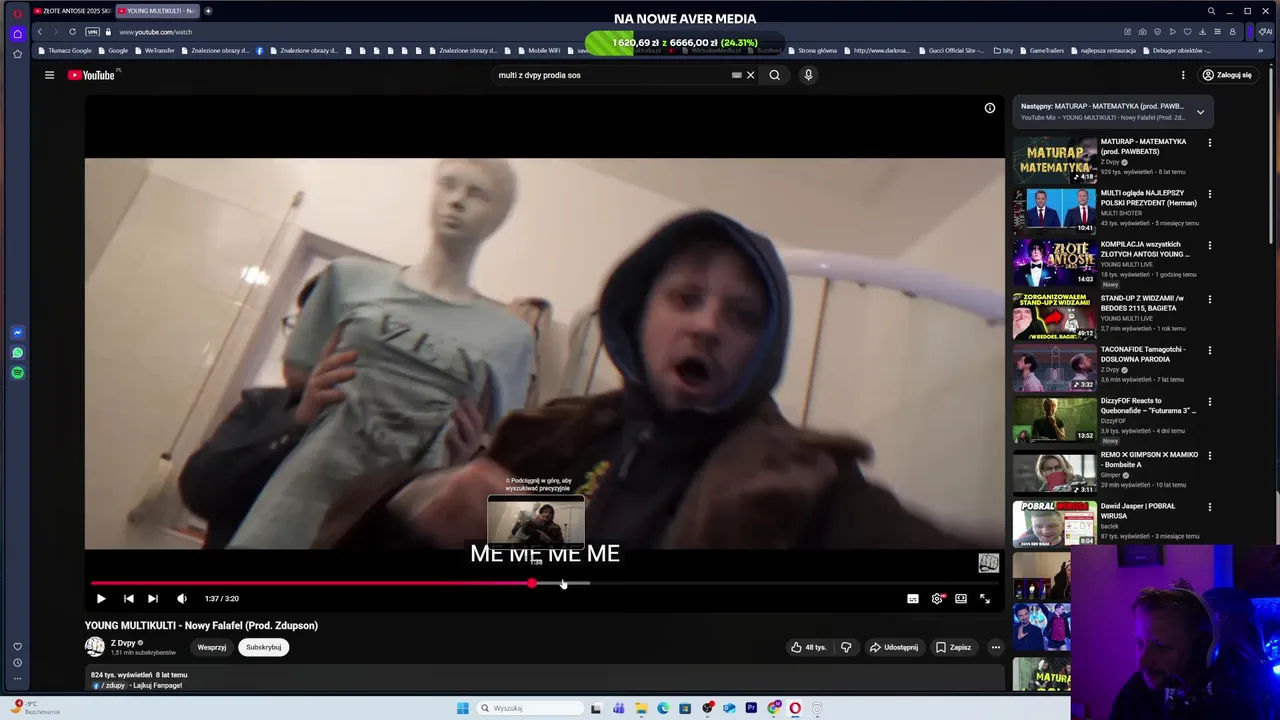Viewport: 1280px width, 720px height.
Task: Start voice search with the microphone
Action: click(808, 75)
